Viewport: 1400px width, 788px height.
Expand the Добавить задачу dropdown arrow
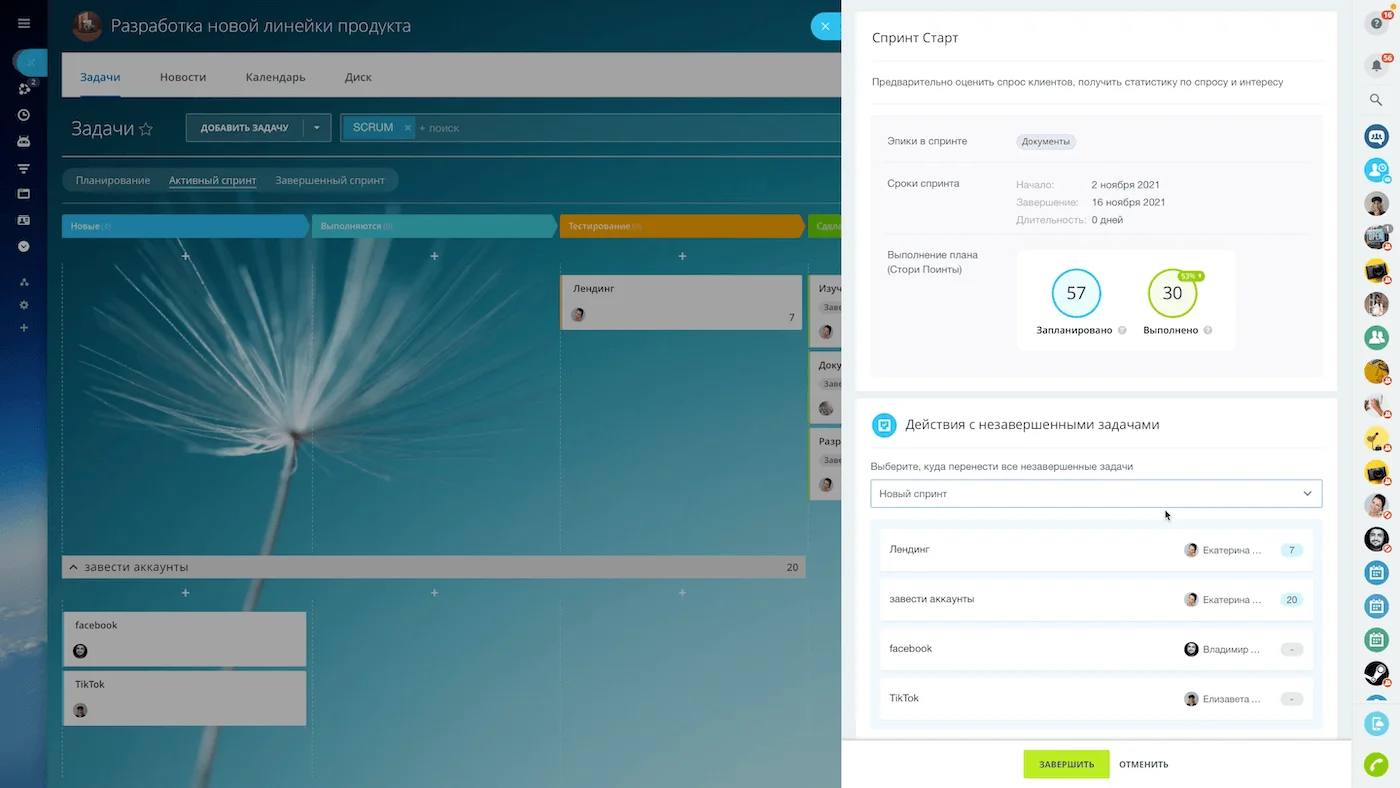pyautogui.click(x=316, y=128)
